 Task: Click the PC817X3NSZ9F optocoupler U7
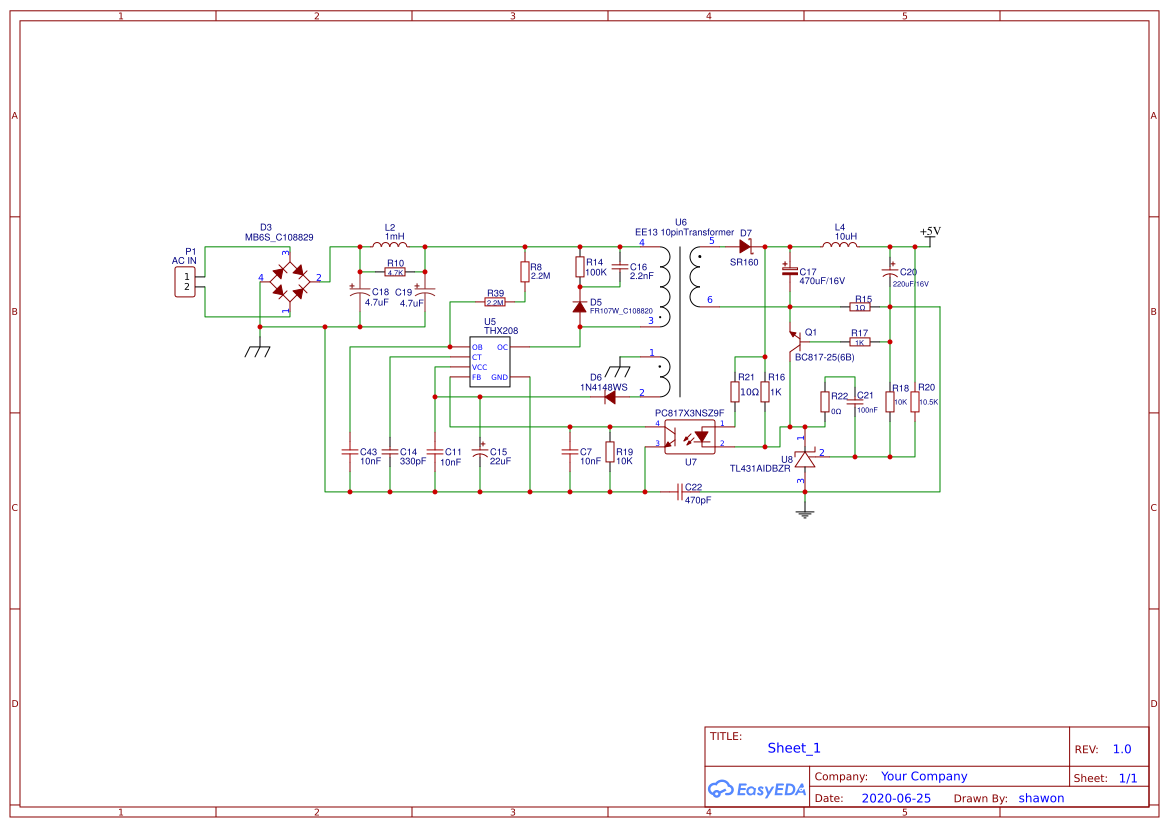(x=690, y=437)
